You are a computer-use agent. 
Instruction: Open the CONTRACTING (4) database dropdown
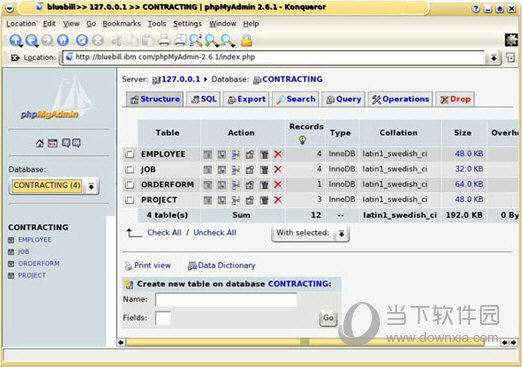[54, 186]
